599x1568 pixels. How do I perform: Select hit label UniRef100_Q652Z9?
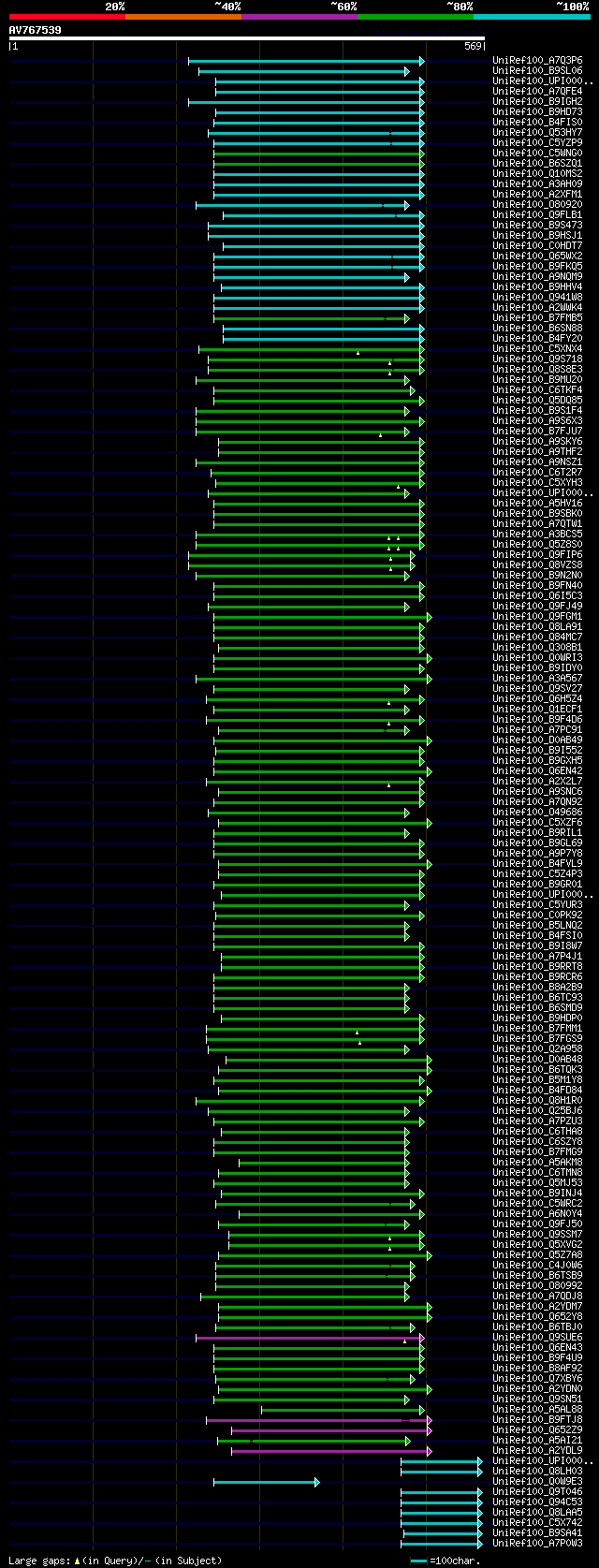click(x=537, y=1430)
